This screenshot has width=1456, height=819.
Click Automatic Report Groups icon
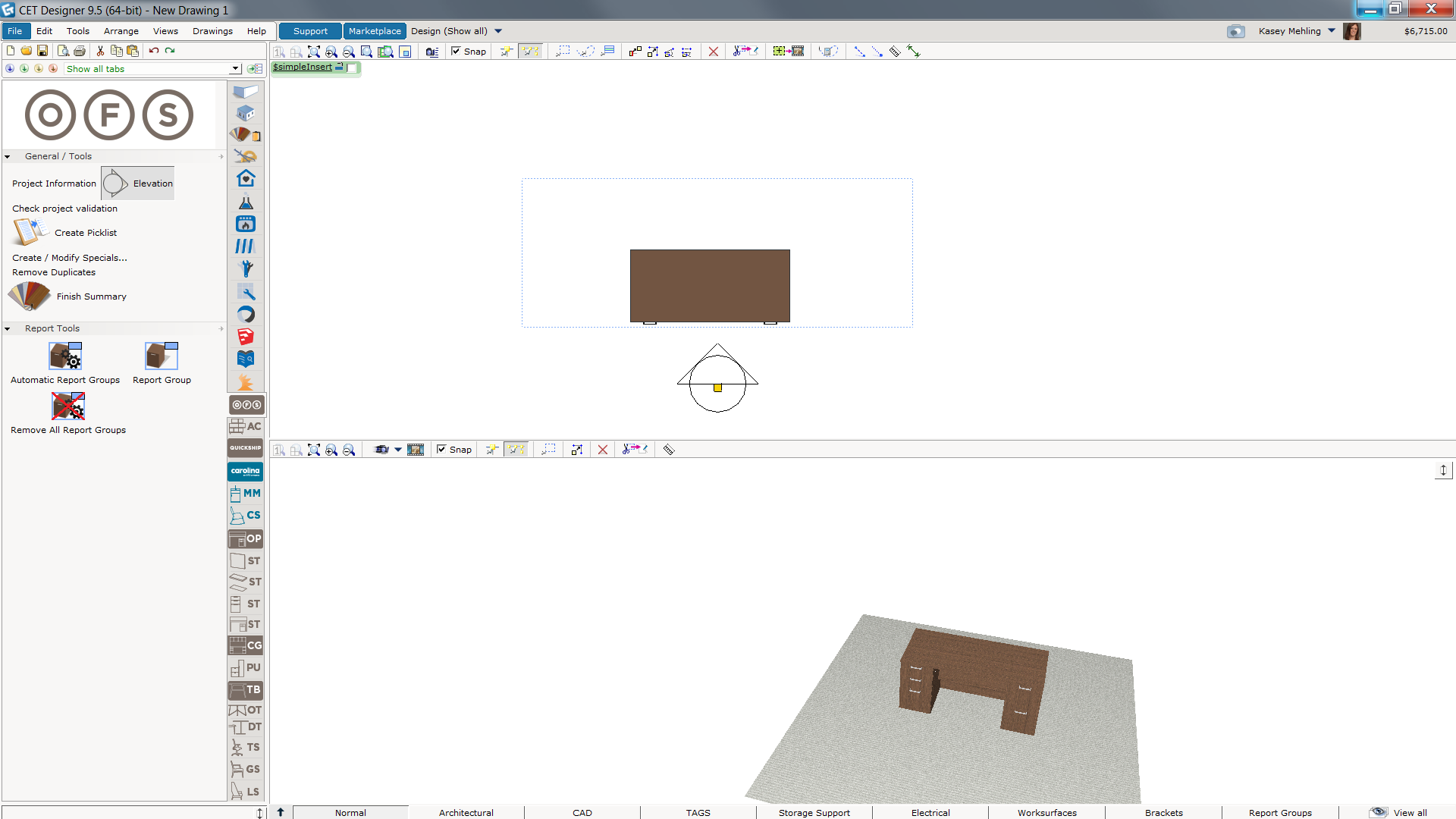click(x=65, y=356)
